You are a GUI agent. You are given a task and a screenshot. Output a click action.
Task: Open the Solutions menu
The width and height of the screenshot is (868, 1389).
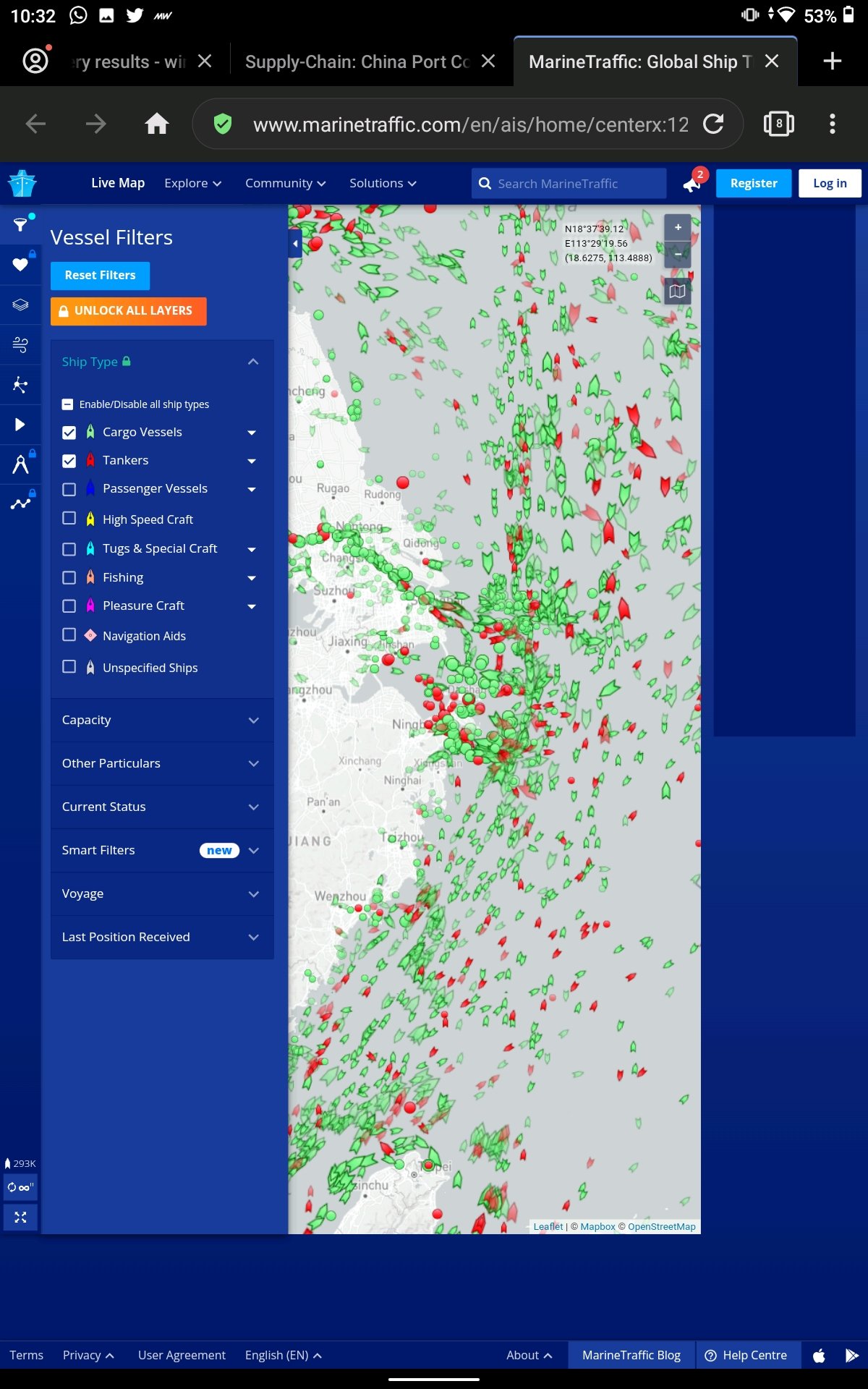click(x=383, y=183)
